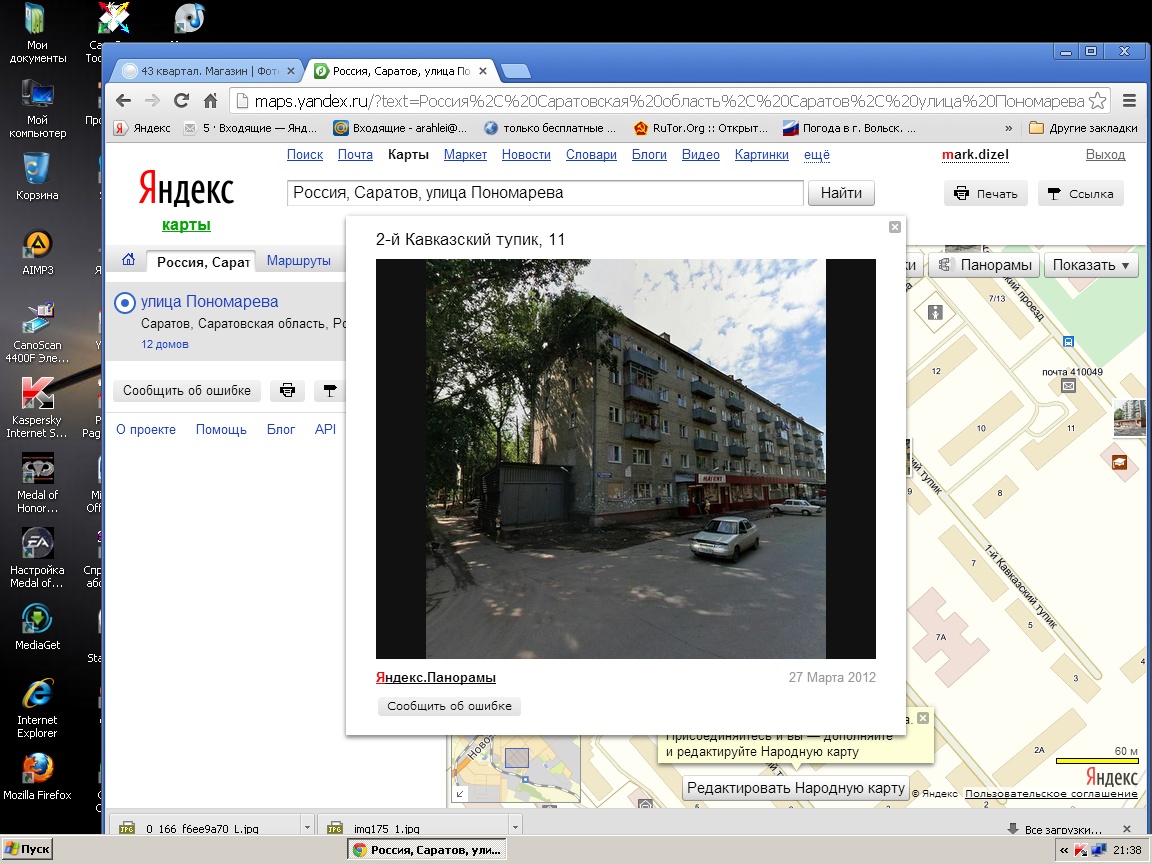This screenshot has height=864, width=1152.
Task: Reload the page with the refresh icon
Action: tap(181, 101)
